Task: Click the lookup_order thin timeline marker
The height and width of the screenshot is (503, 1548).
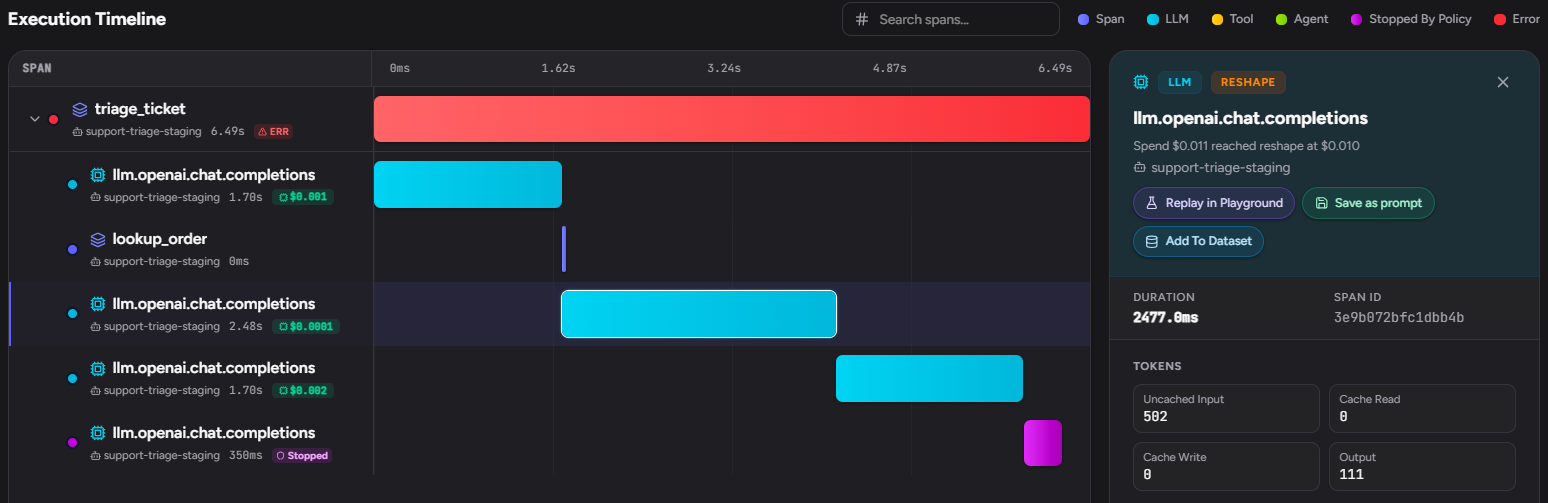Action: click(x=564, y=248)
